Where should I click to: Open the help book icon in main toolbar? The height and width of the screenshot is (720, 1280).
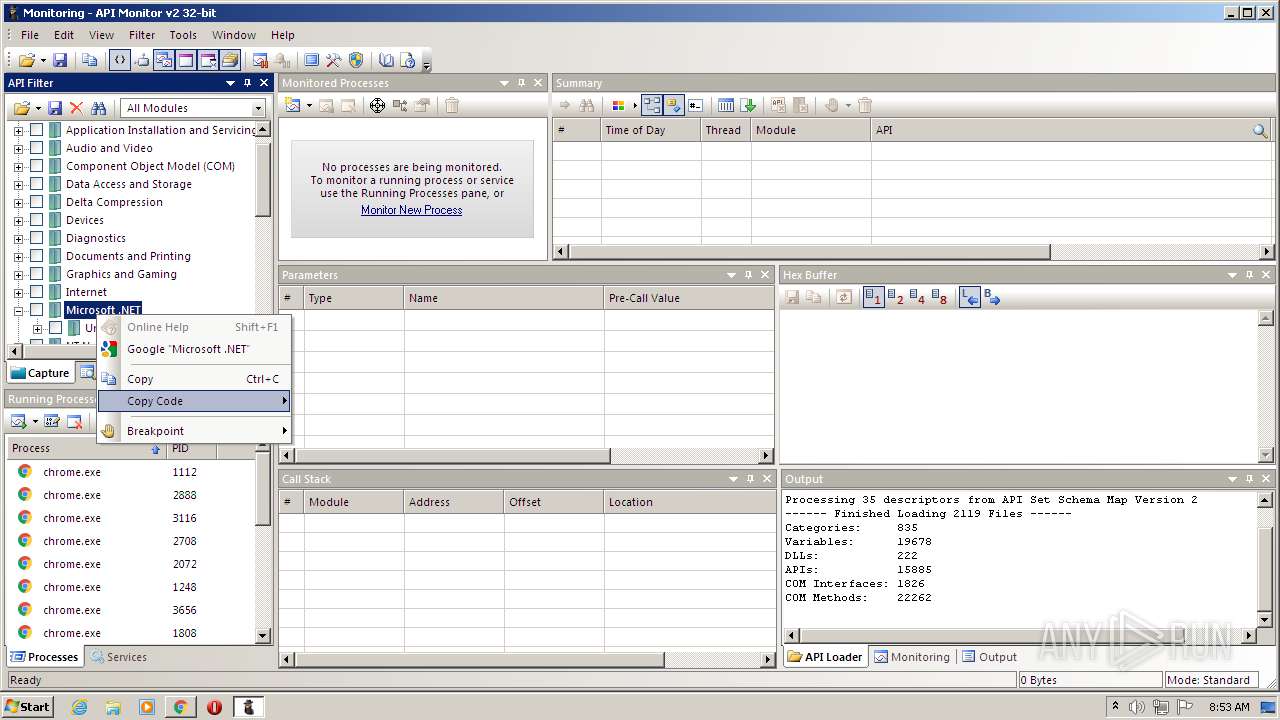click(x=386, y=61)
